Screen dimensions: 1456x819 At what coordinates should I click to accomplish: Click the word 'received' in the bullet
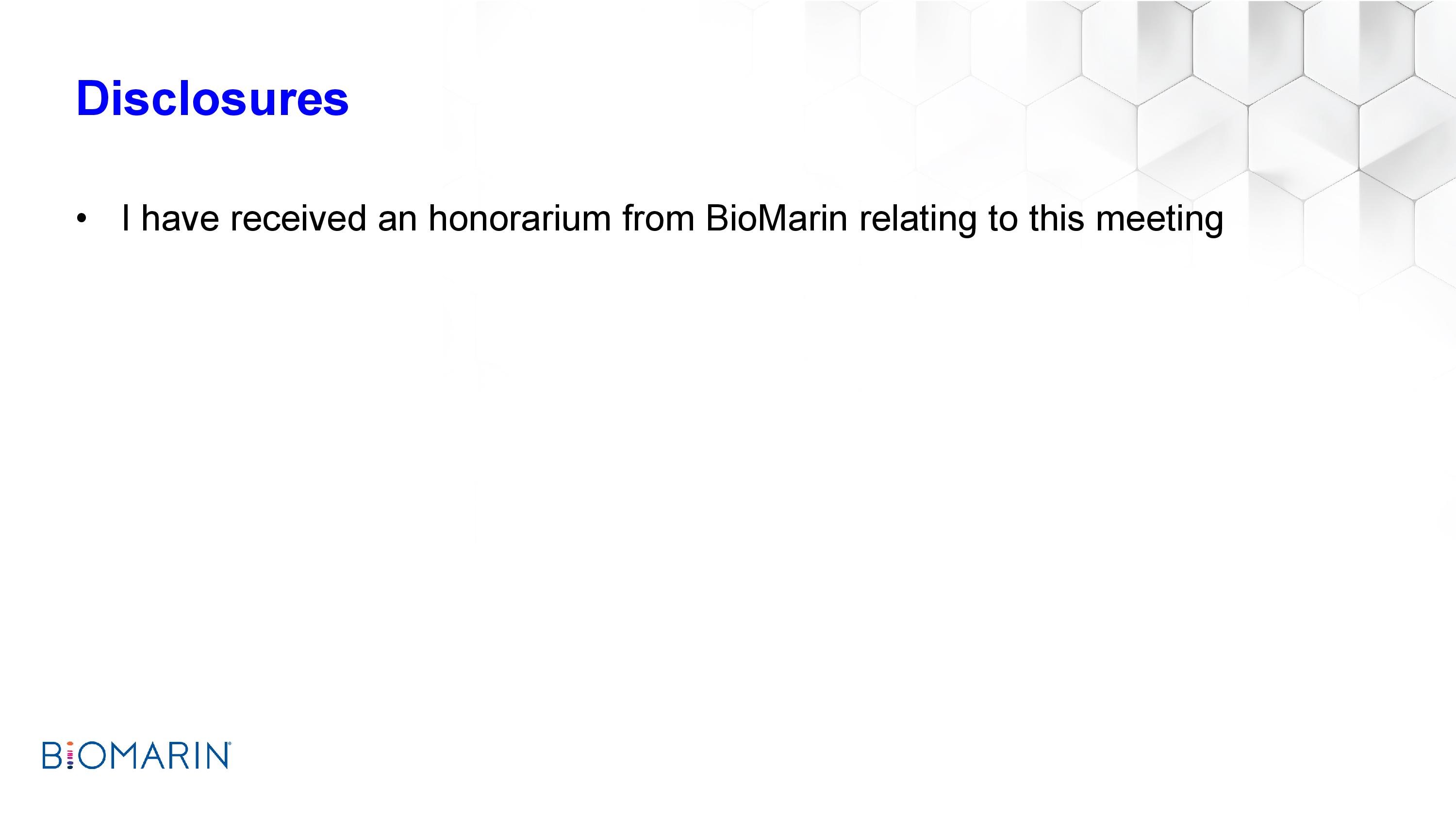click(298, 218)
